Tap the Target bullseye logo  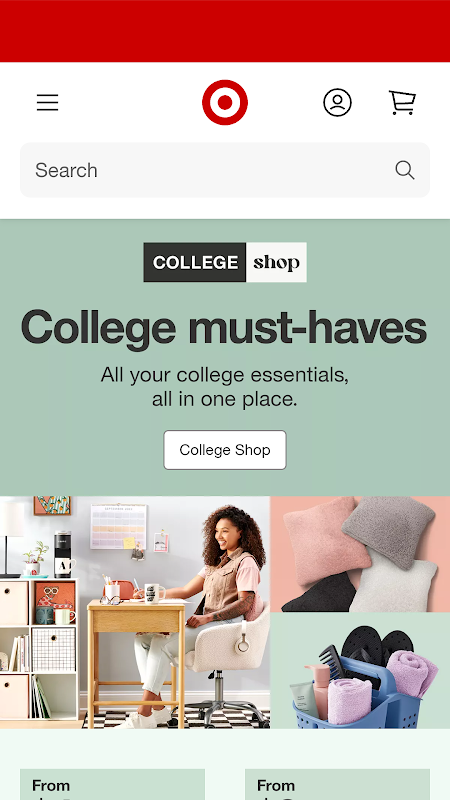point(225,102)
